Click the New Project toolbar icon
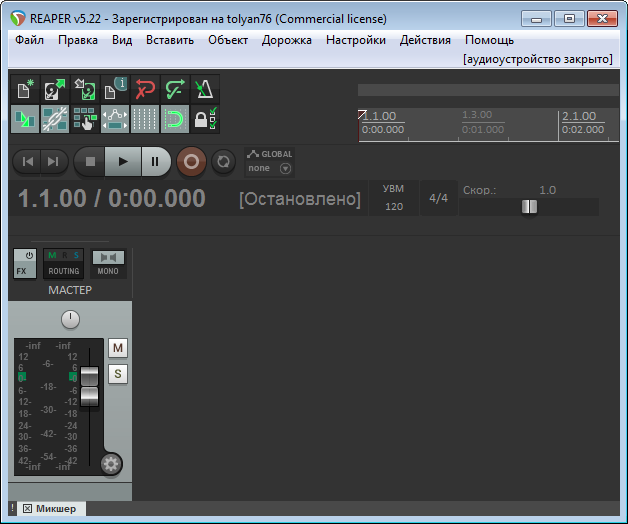The image size is (628, 524). point(25,89)
